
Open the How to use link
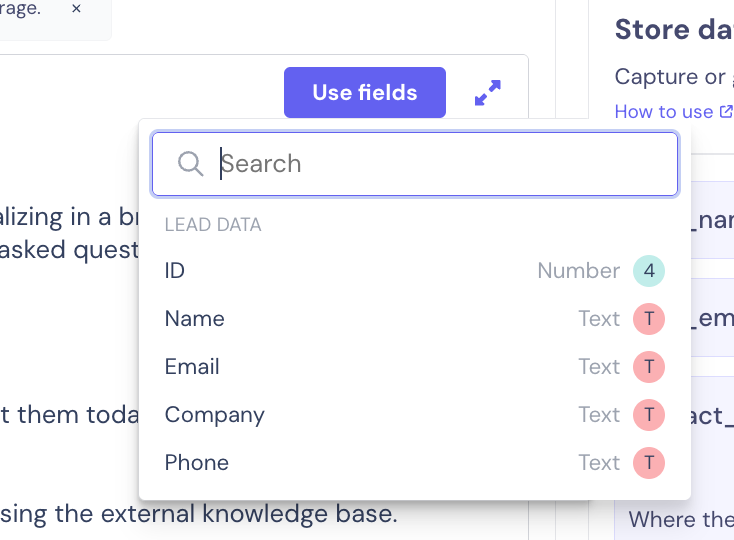tap(663, 112)
